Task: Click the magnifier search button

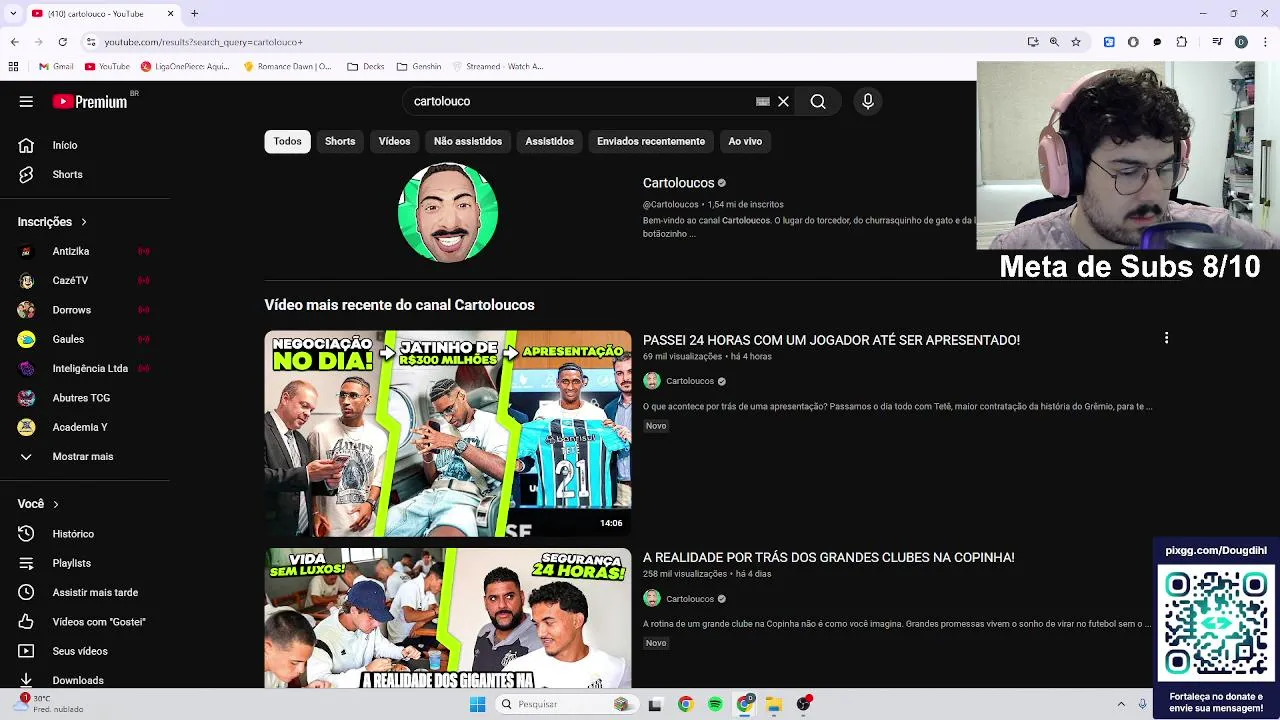Action: tap(818, 101)
